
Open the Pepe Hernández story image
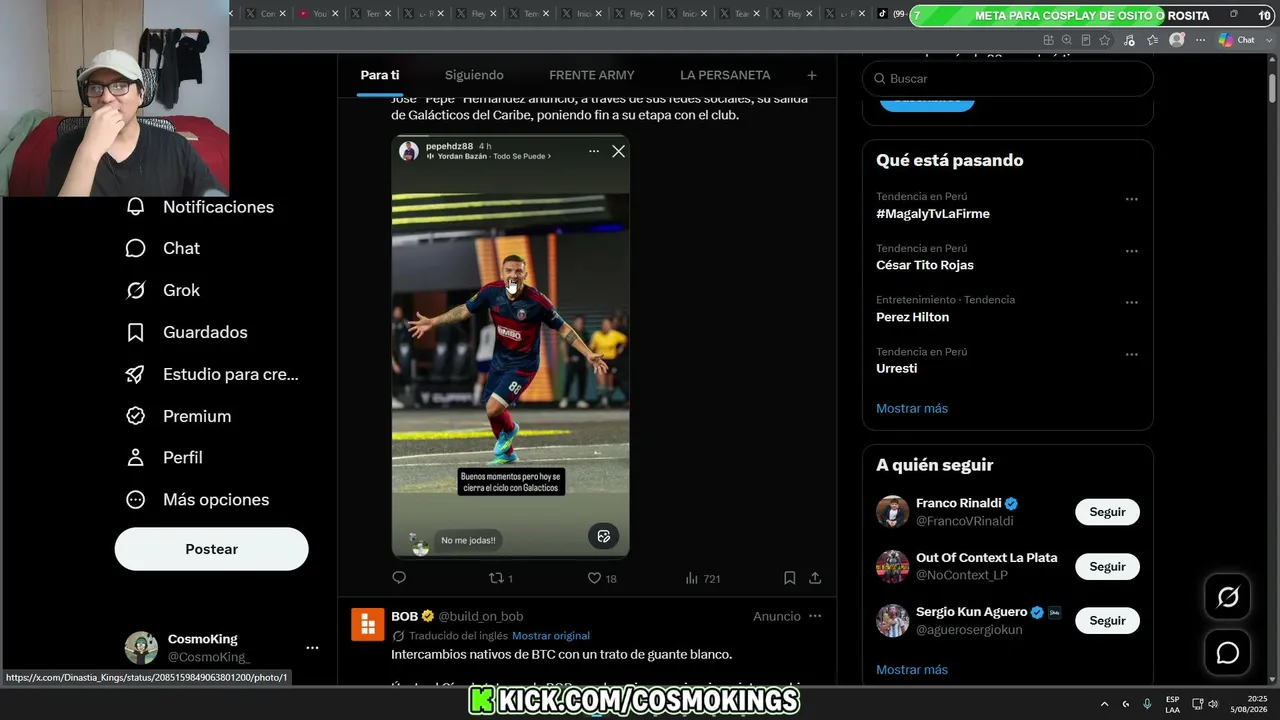tap(510, 346)
